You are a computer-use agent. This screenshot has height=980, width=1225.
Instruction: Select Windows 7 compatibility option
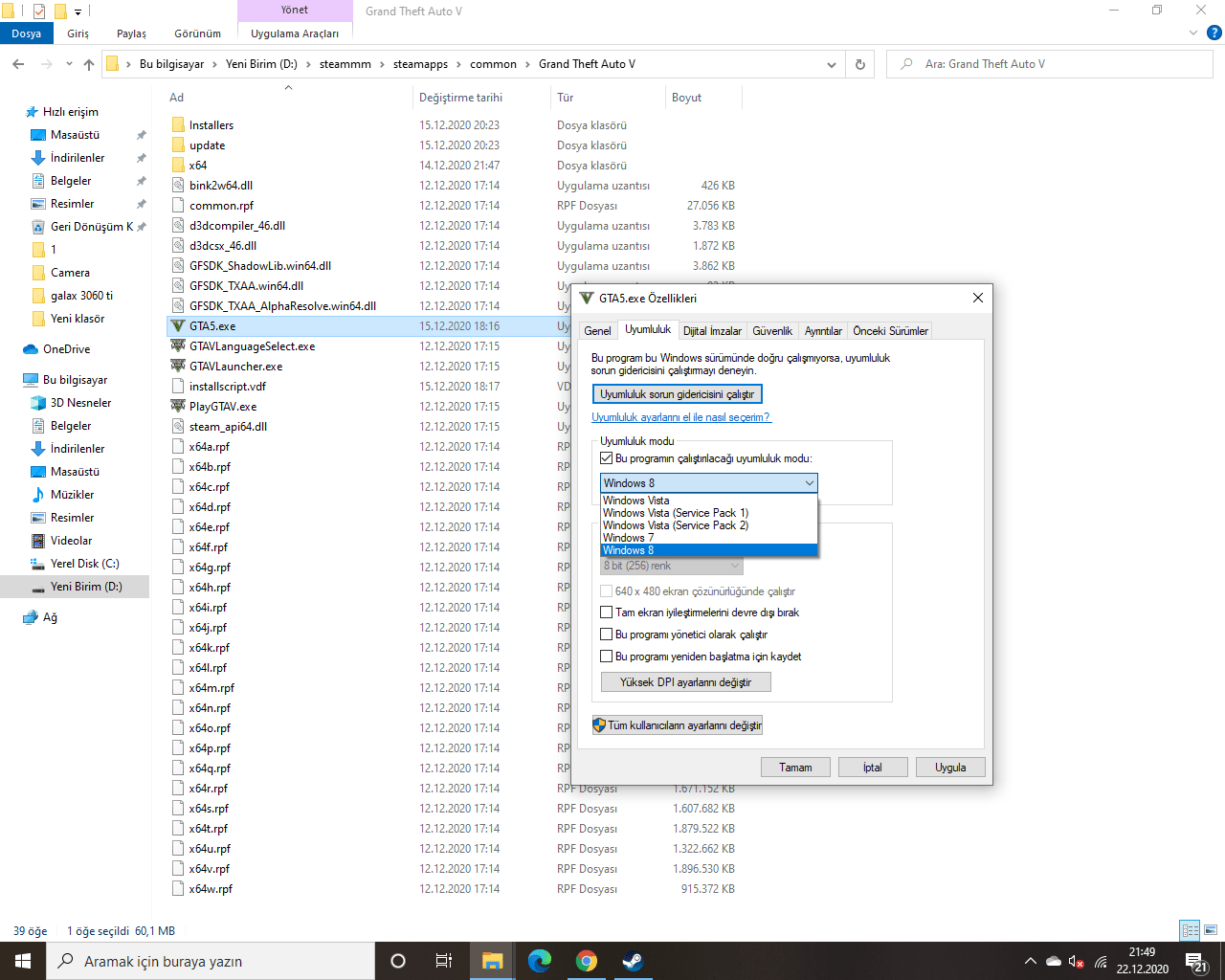(x=708, y=538)
